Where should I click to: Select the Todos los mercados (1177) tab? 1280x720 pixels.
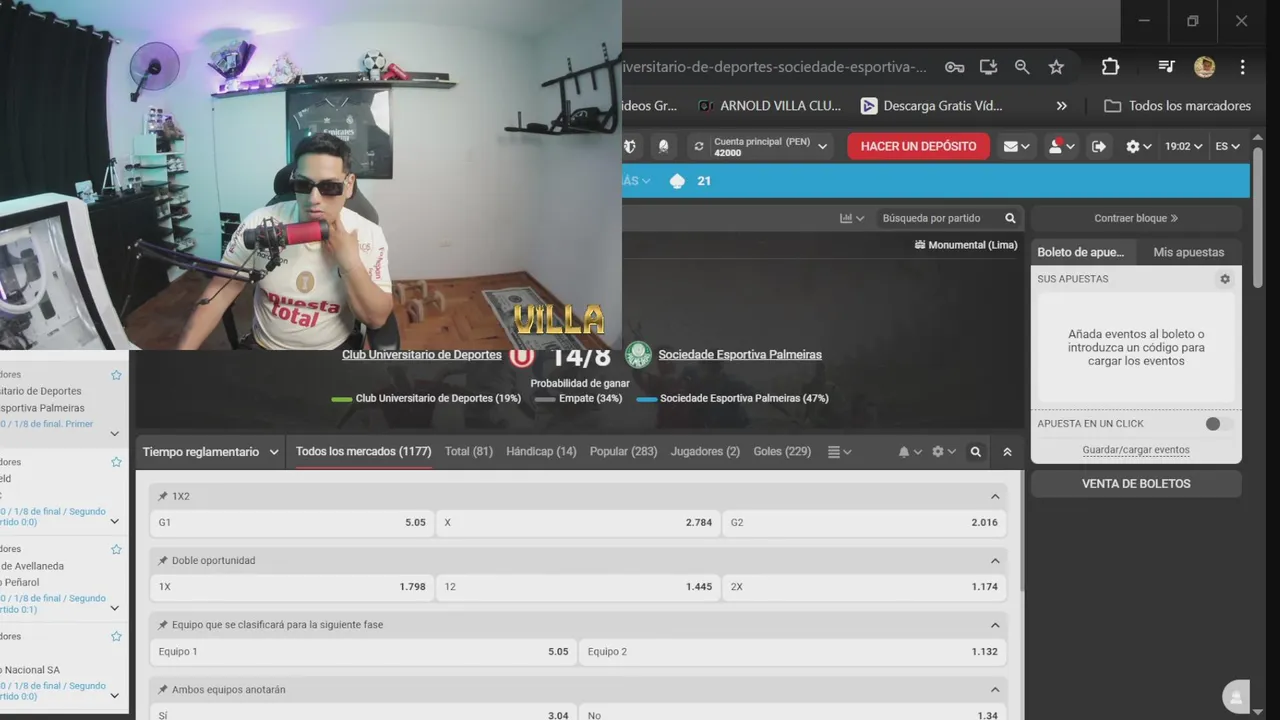coord(364,452)
